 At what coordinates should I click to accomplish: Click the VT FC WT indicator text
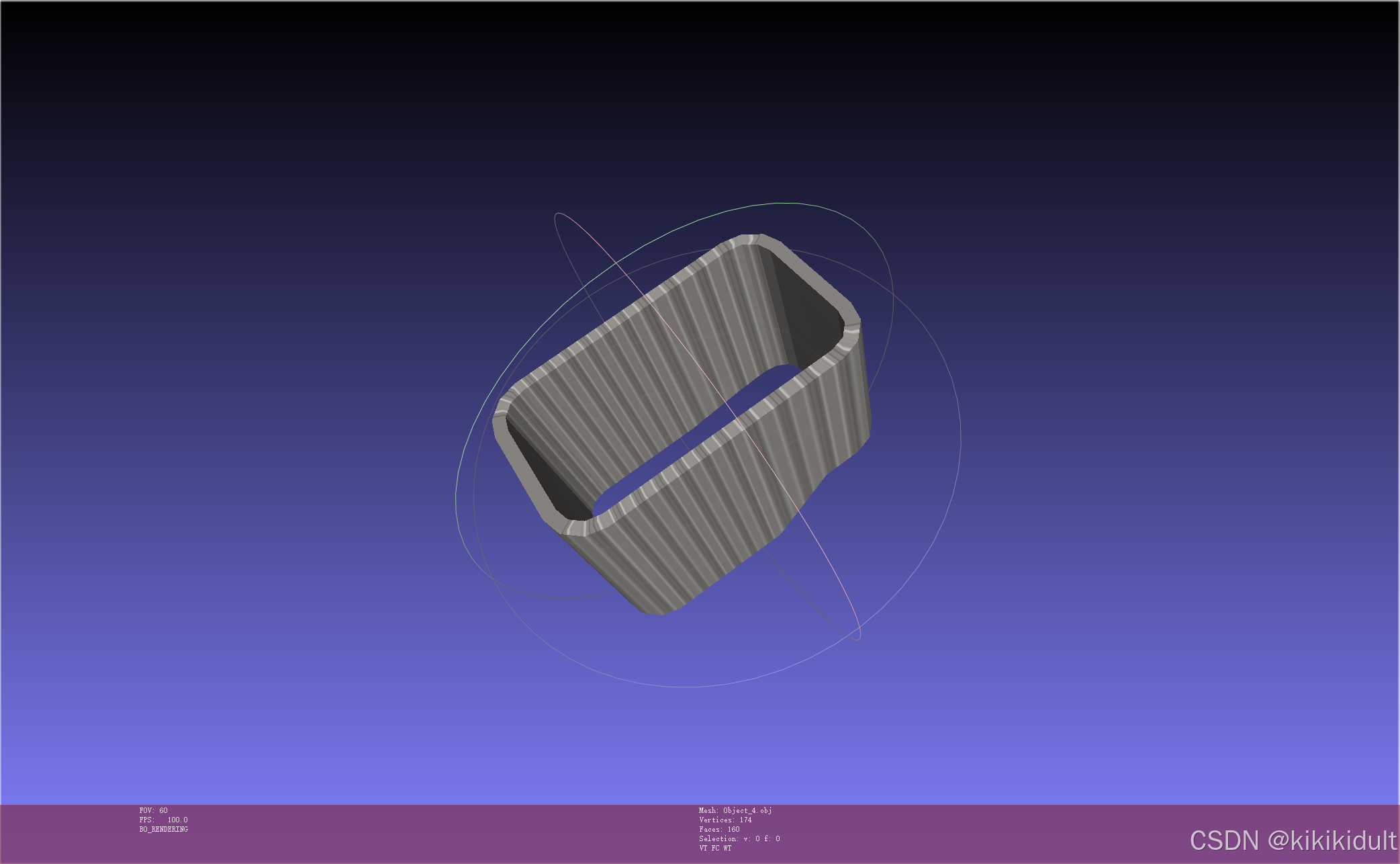click(714, 848)
